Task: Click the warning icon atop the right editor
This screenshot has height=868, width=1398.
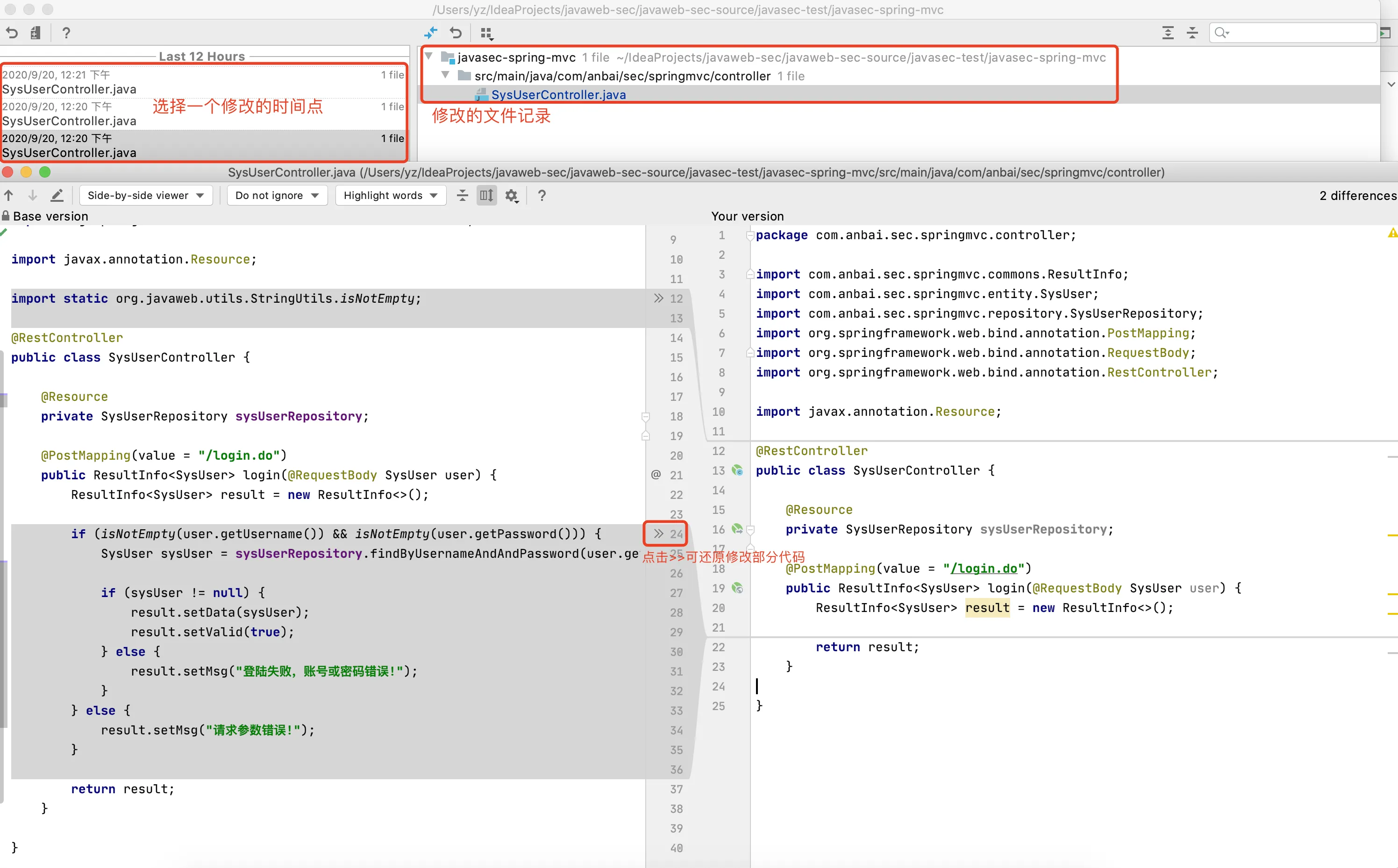Action: (x=1392, y=233)
